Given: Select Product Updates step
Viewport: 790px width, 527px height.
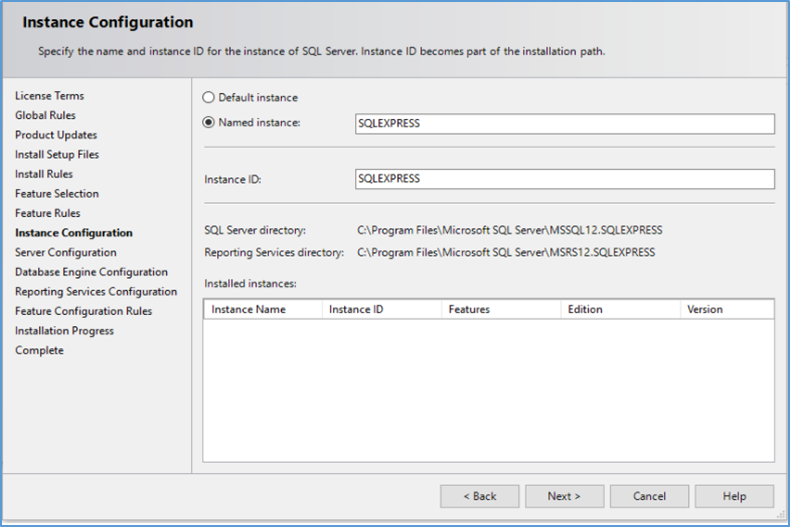Looking at the screenshot, I should tap(56, 135).
